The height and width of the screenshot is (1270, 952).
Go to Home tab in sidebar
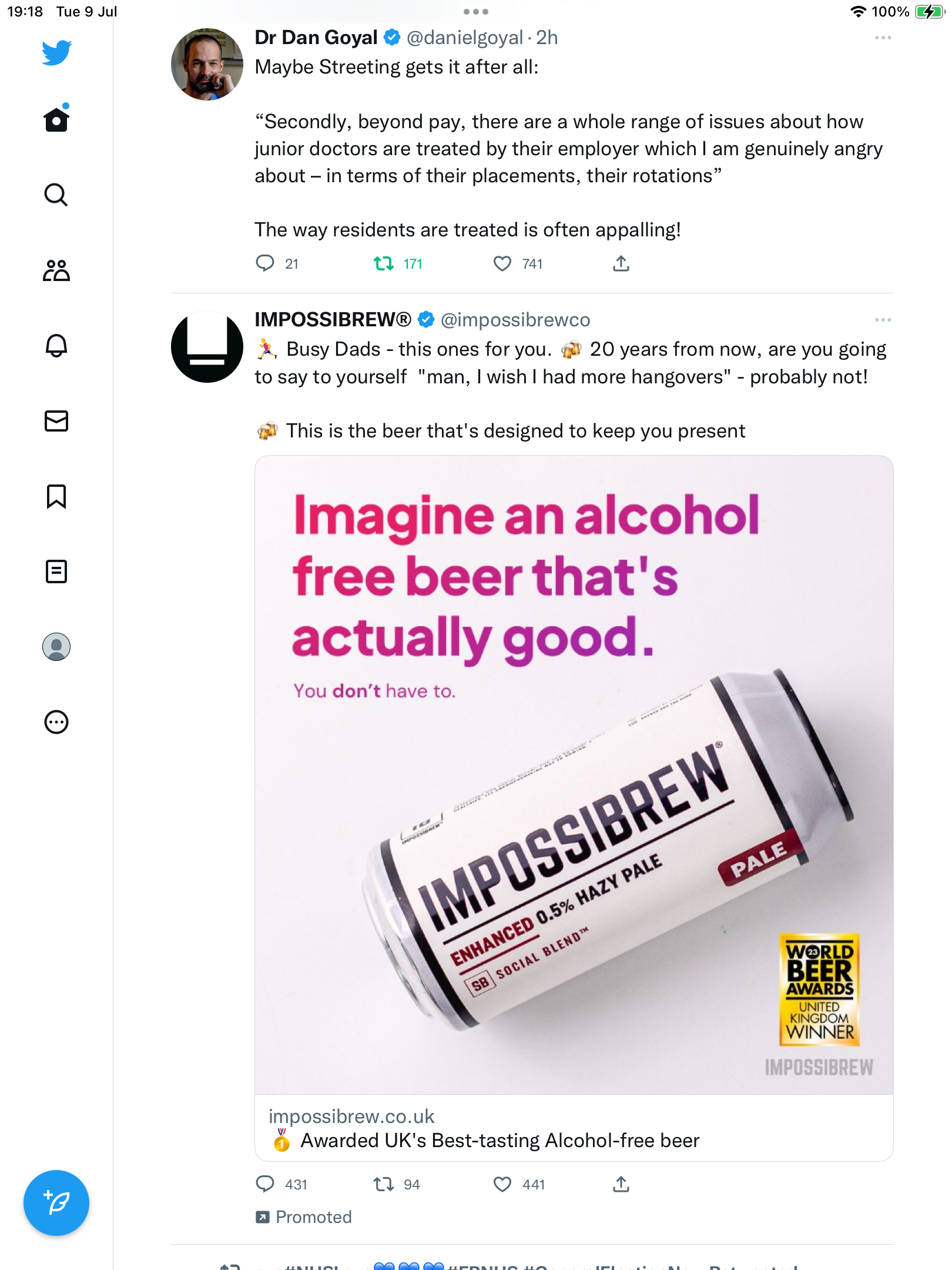56,119
